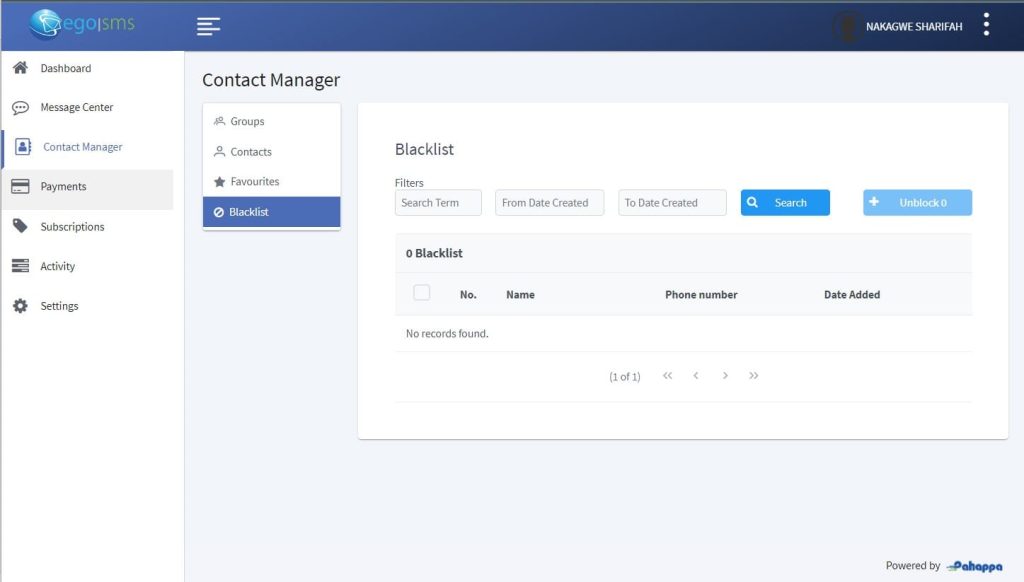Tick the select-all checkbox in table header
Image resolution: width=1024 pixels, height=582 pixels.
tap(421, 293)
